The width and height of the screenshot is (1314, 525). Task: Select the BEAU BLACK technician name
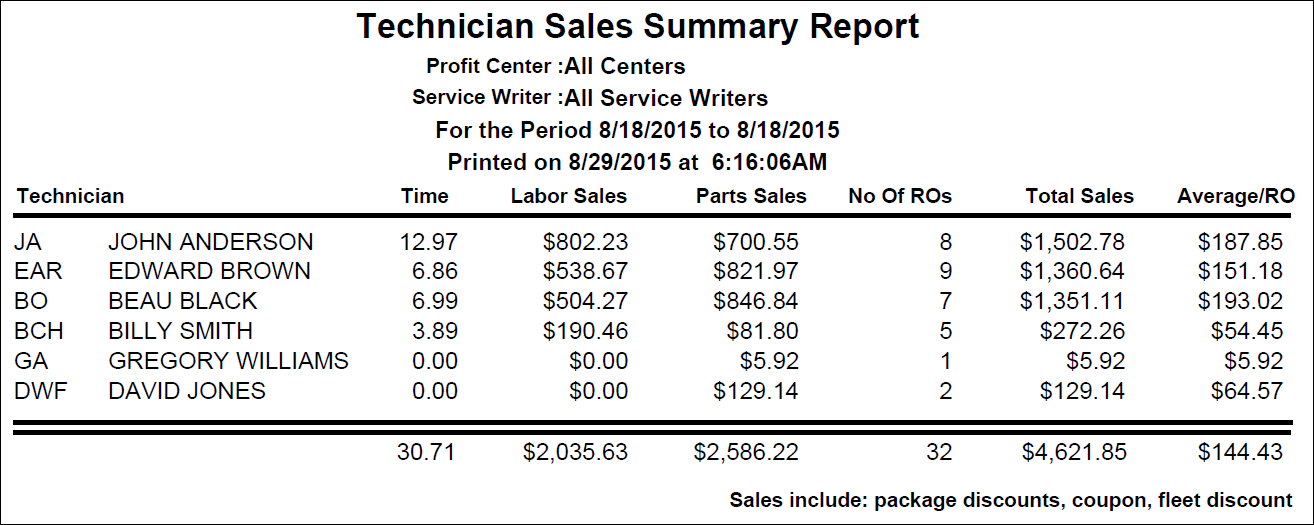point(182,301)
